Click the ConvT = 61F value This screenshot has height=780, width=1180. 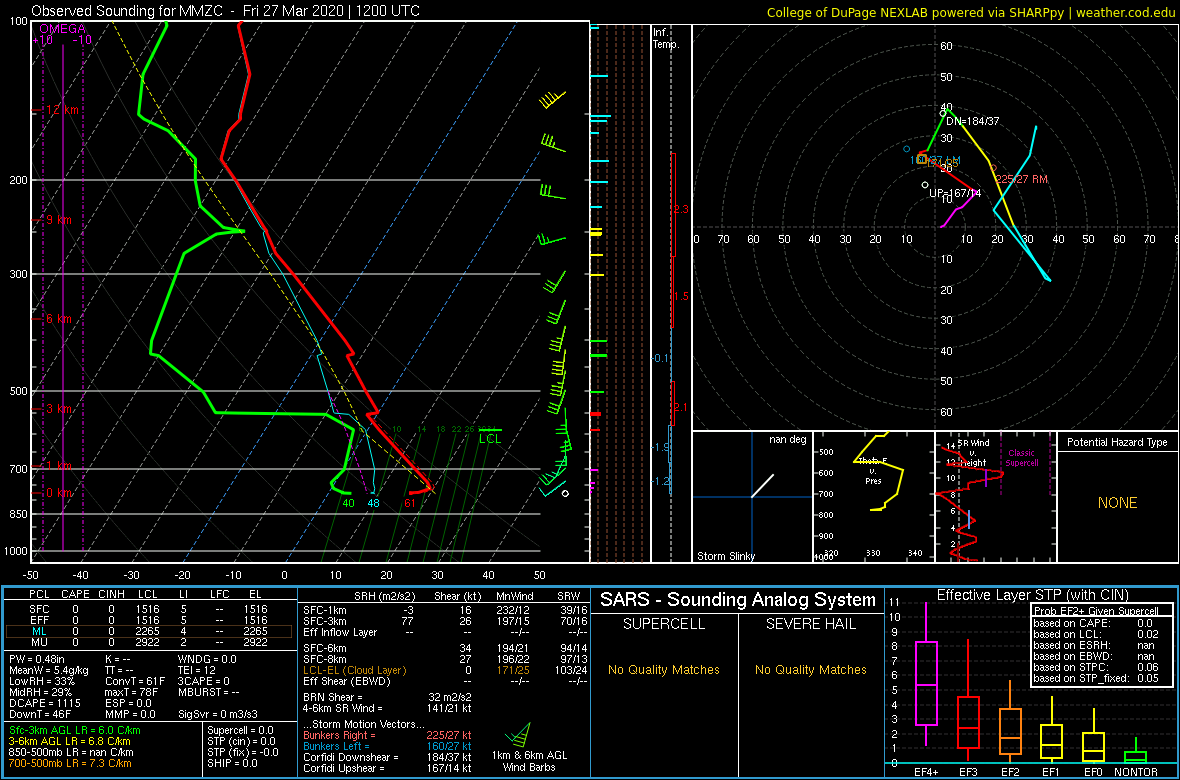[135, 681]
